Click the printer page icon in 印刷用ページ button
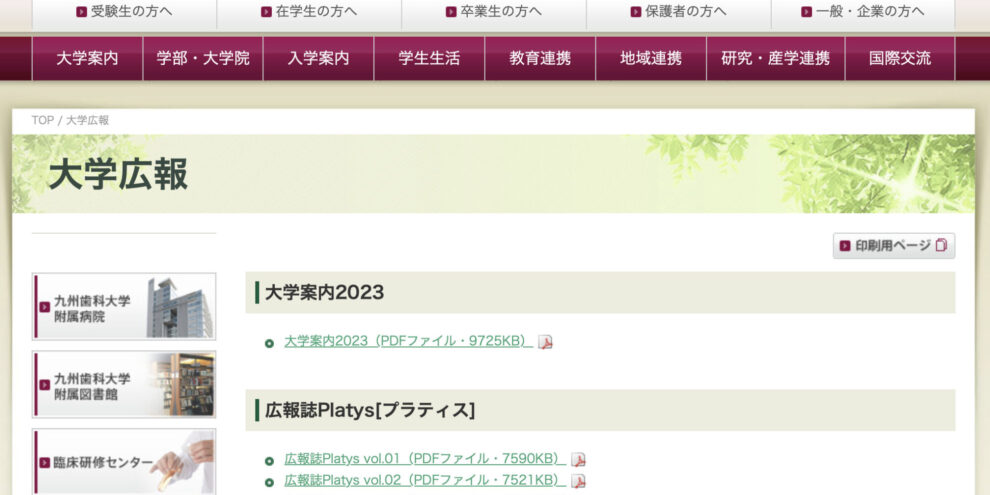Image resolution: width=990 pixels, height=495 pixels. pyautogui.click(x=941, y=246)
